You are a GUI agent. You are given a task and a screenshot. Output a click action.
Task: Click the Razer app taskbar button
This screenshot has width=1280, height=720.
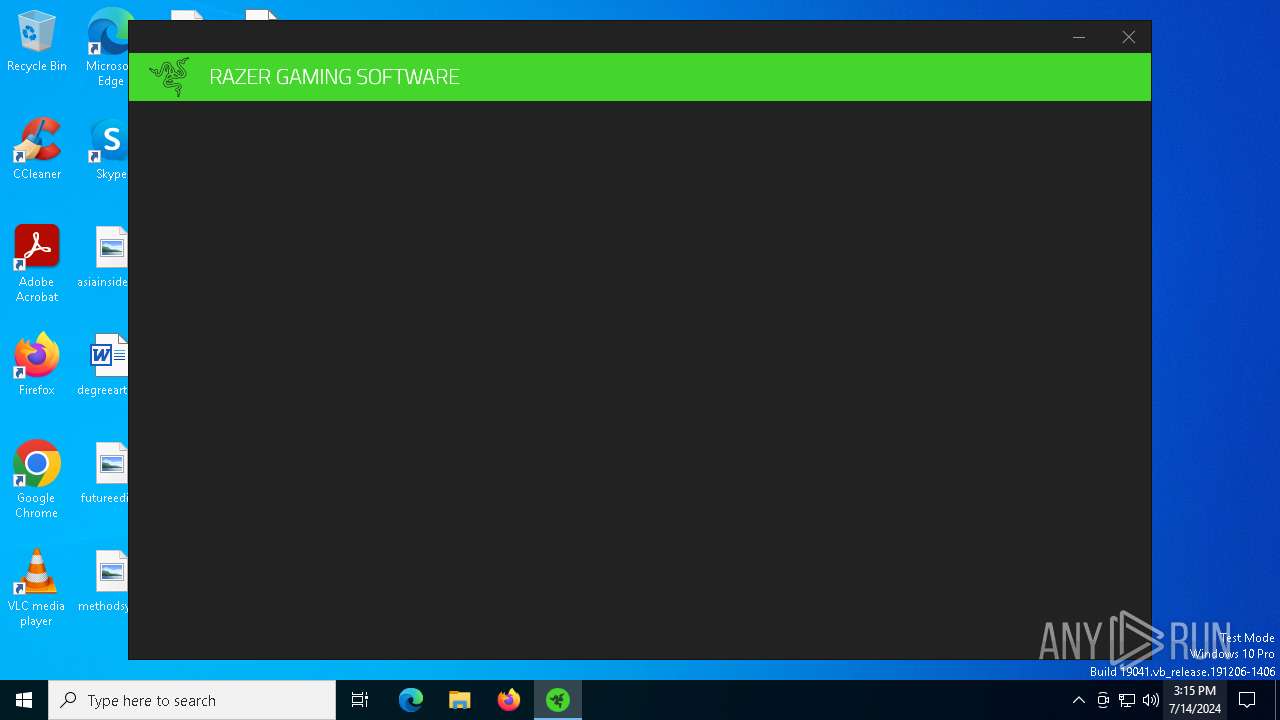558,700
